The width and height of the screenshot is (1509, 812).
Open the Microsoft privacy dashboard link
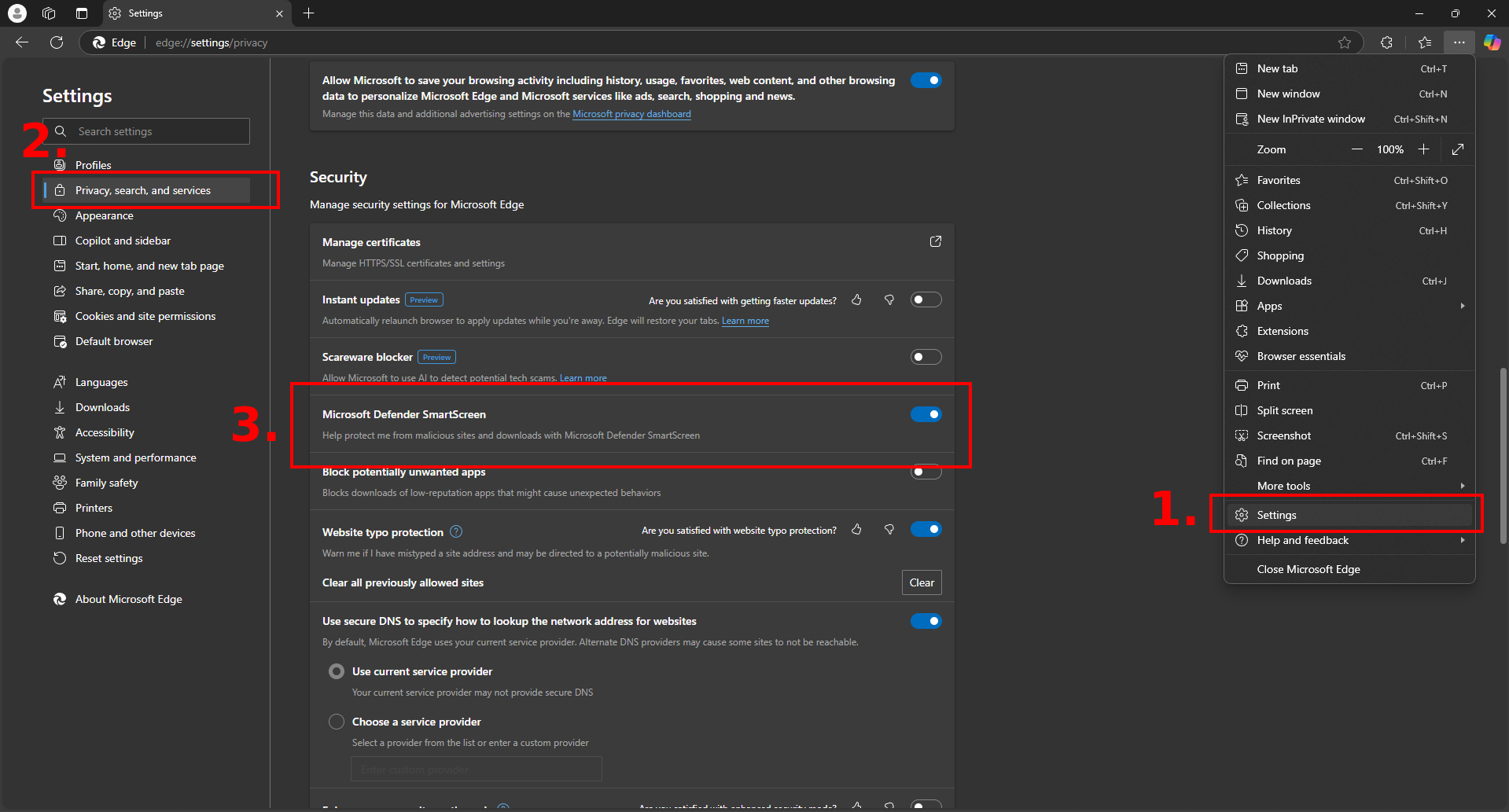(x=631, y=114)
